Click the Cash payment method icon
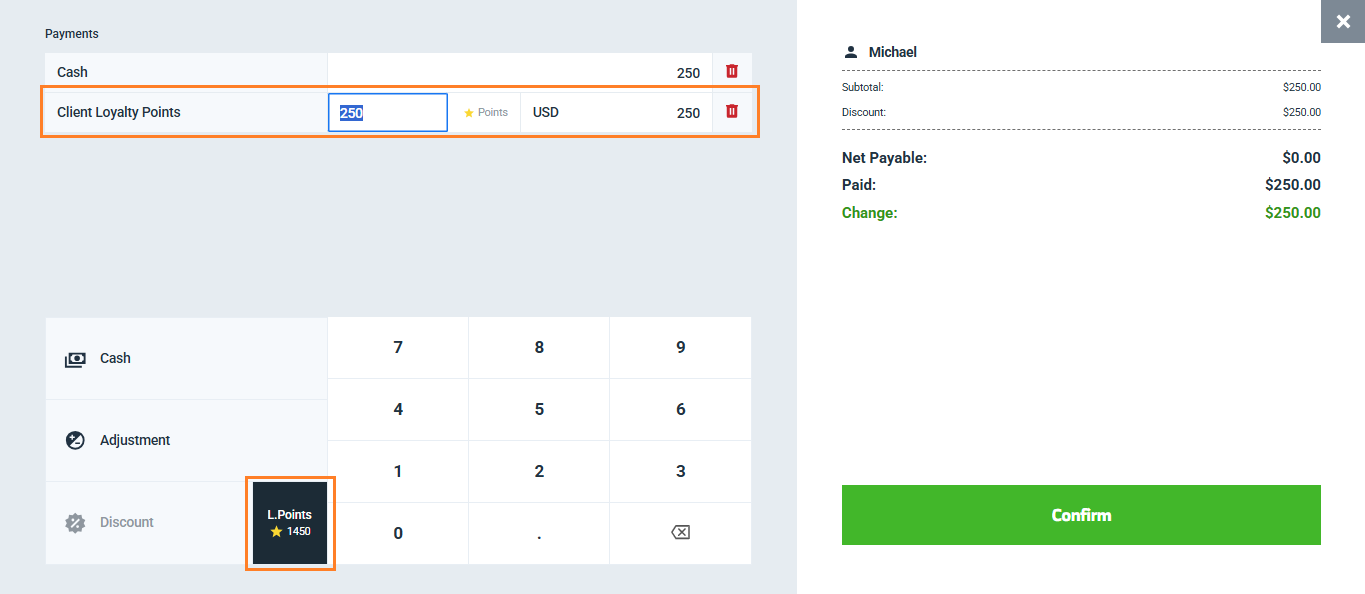This screenshot has height=594, width=1365. point(75,359)
